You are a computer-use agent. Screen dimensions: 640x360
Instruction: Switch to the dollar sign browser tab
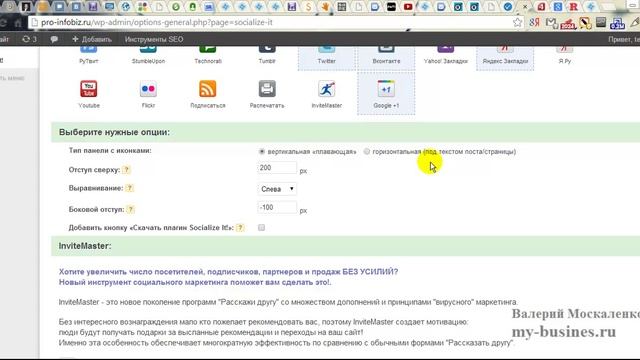pos(309,7)
